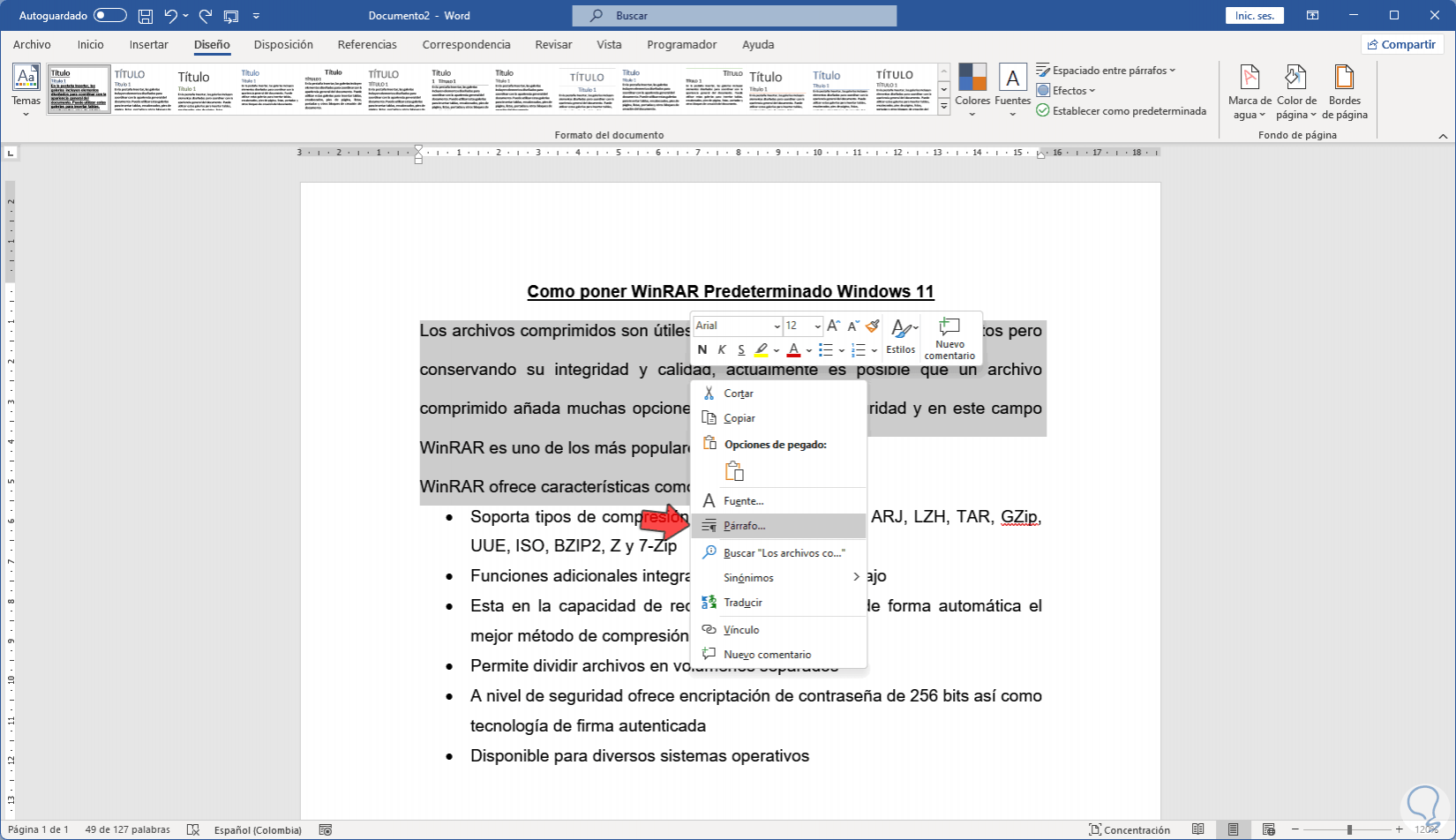Open Bordes de página page borders
1456x840 pixels.
[1345, 92]
